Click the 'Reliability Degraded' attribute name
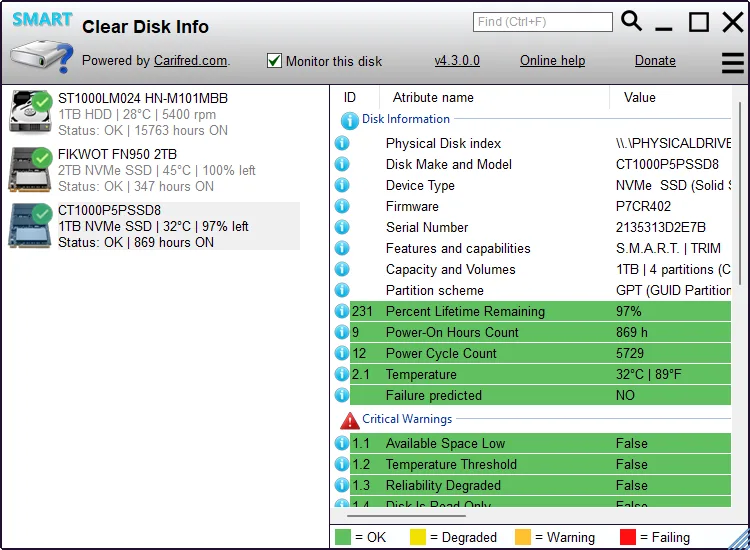Screen dimensions: 750x550 443,485
